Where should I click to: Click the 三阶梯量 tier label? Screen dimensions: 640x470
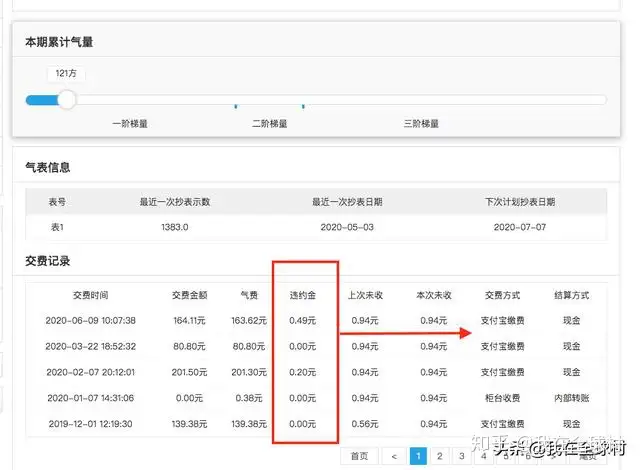pos(421,124)
